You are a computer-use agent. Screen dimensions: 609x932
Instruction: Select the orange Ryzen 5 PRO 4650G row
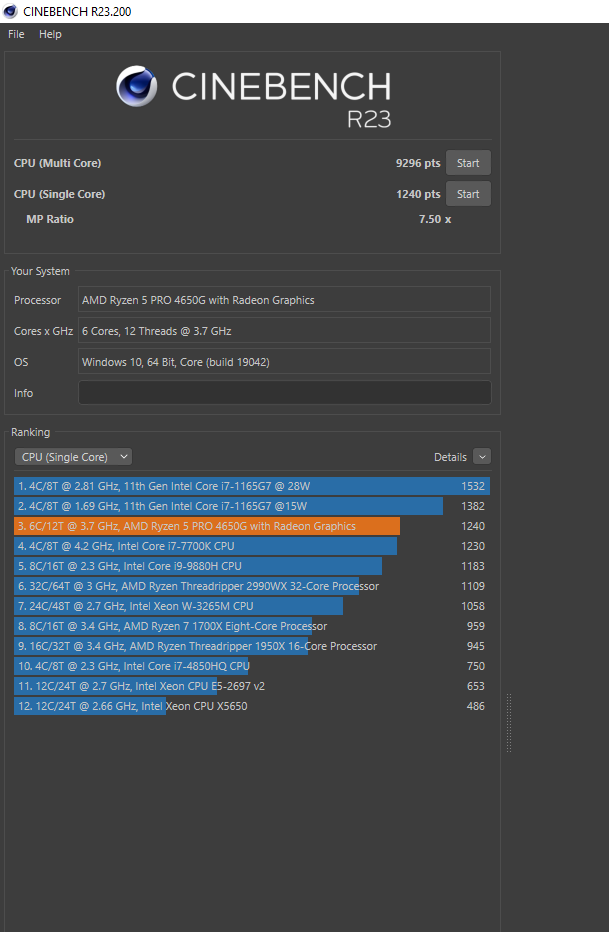click(252, 526)
